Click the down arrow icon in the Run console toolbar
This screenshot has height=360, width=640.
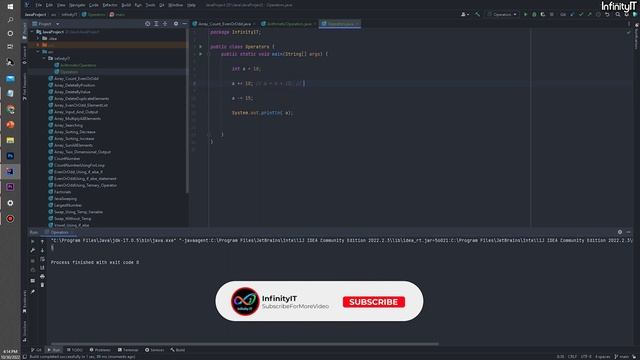(x=42, y=250)
